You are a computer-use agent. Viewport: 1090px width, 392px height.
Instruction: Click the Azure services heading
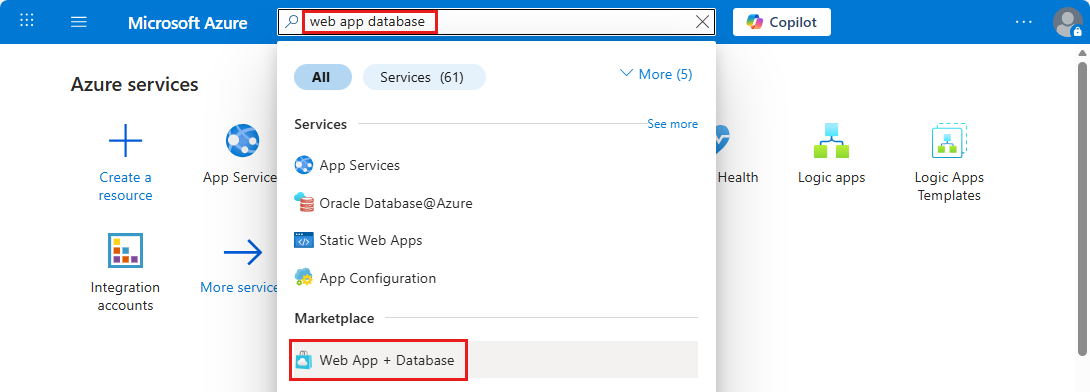point(134,85)
